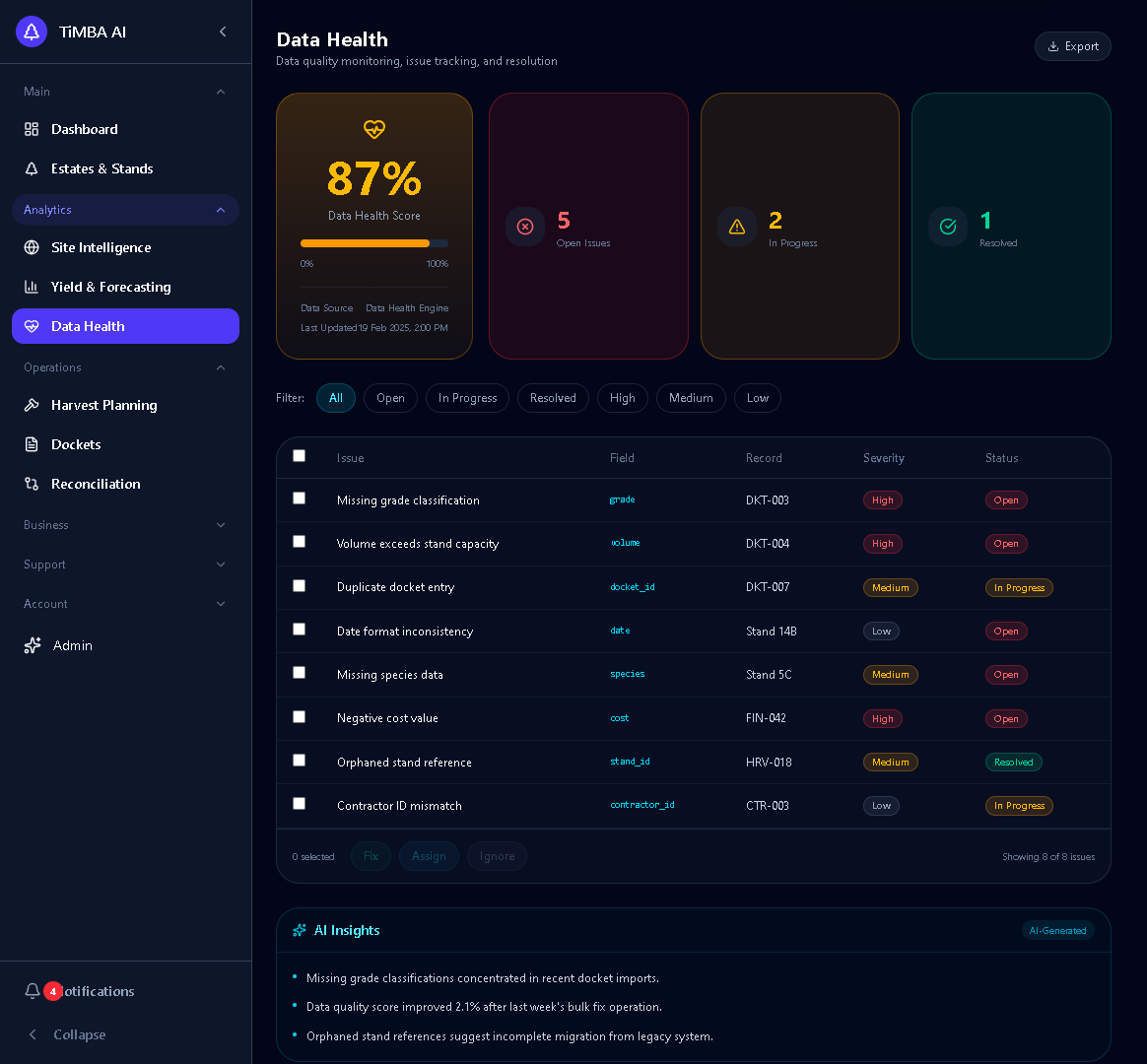Screen dimensions: 1147x1064
Task: Click the notifications bell icon
Action: [33, 991]
